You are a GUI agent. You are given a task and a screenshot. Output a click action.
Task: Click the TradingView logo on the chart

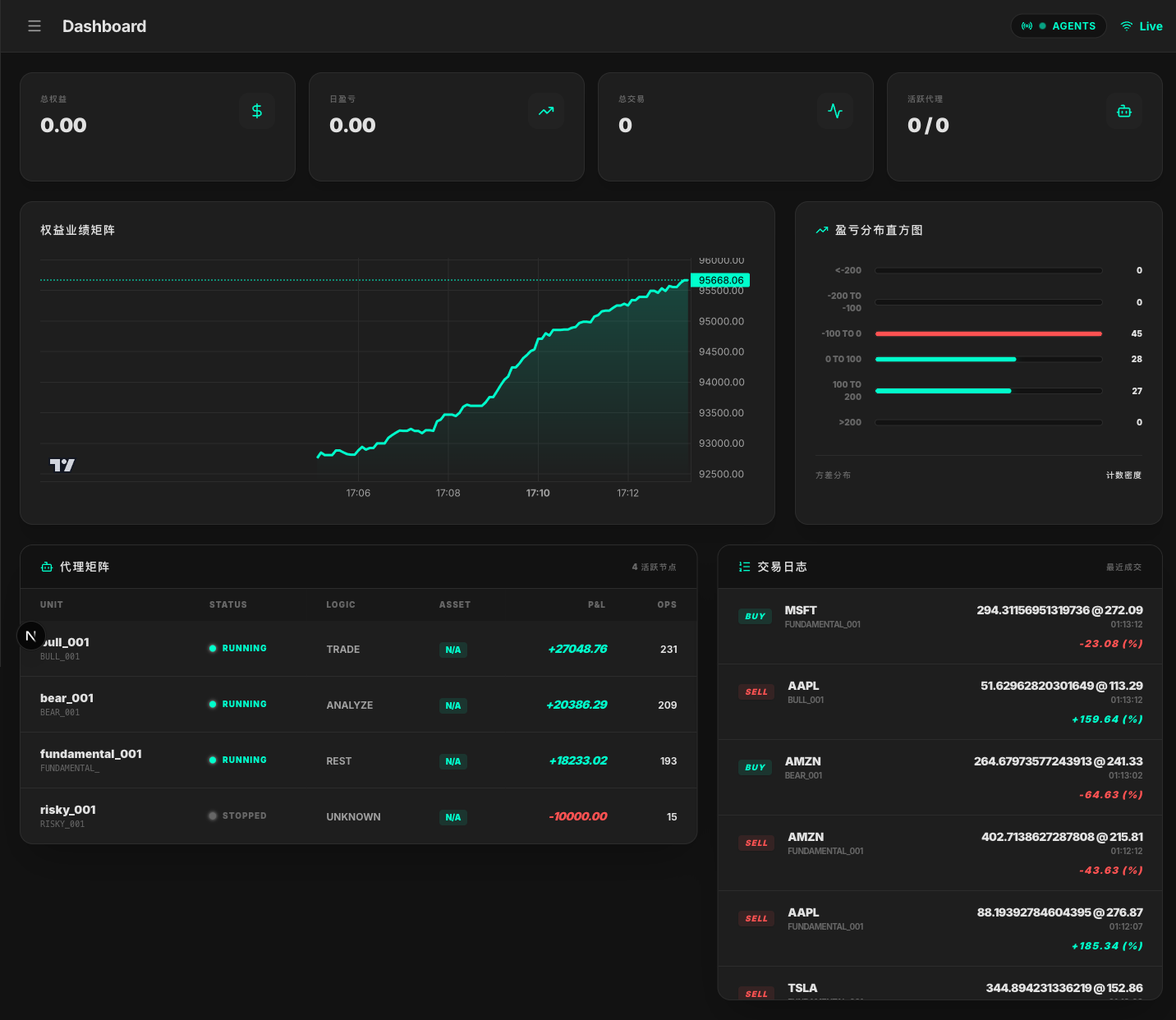click(62, 465)
